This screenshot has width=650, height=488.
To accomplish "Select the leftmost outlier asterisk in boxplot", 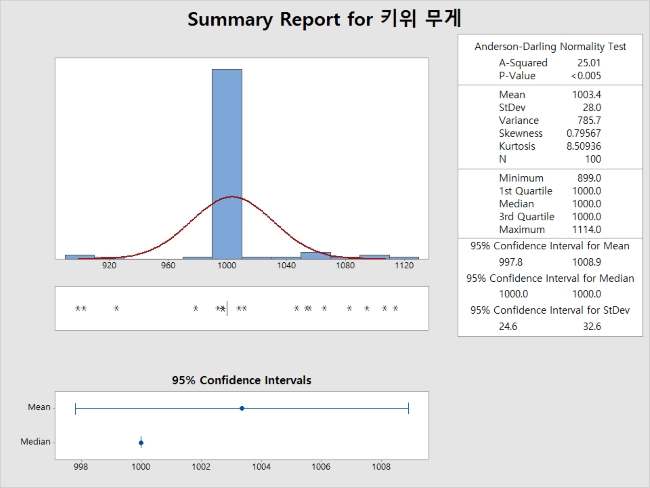I will (x=78, y=309).
